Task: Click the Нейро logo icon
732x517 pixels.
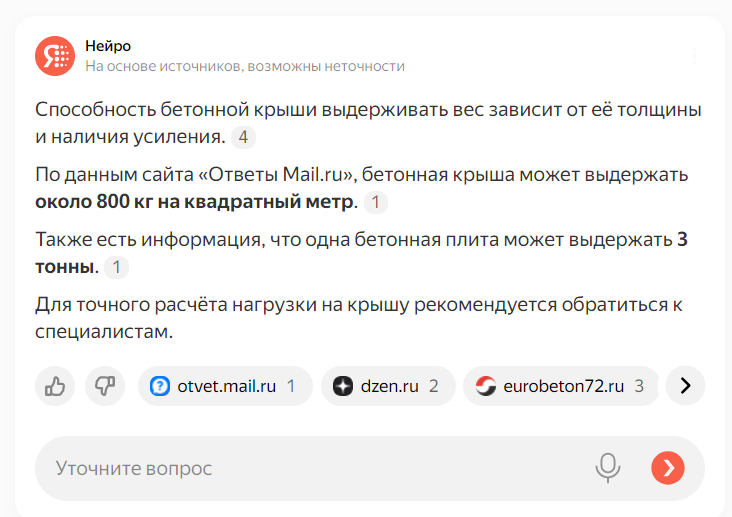Action: [x=55, y=55]
